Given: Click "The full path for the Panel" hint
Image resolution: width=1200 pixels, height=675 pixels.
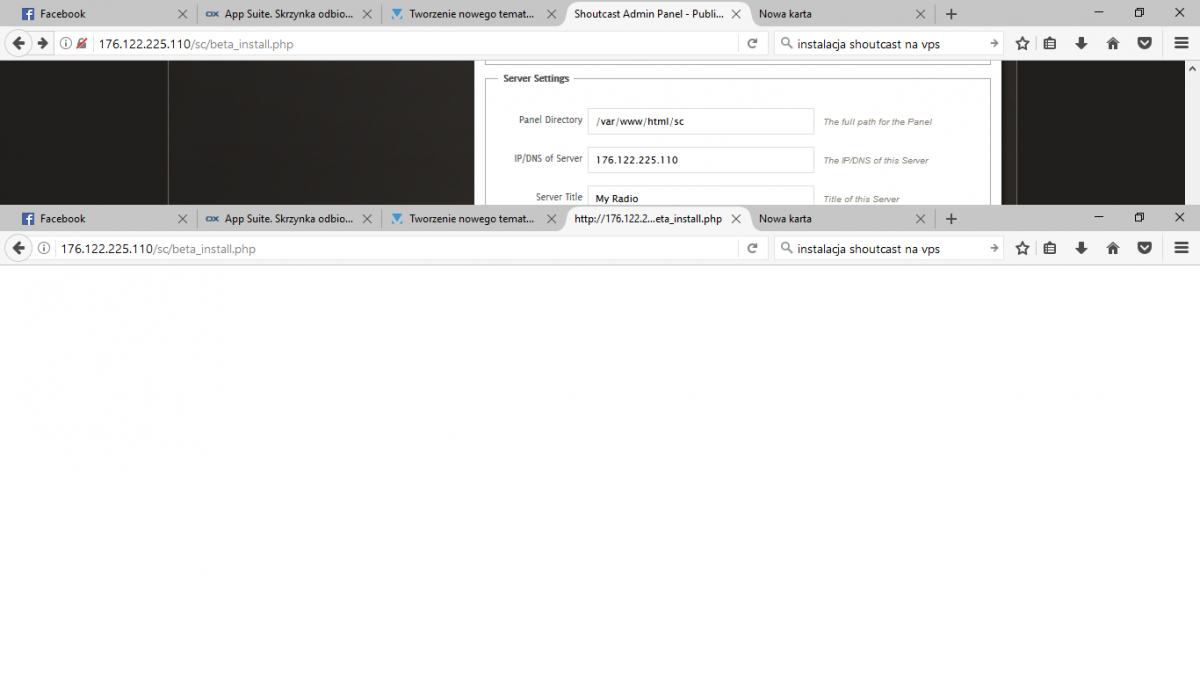Looking at the screenshot, I should click(878, 122).
